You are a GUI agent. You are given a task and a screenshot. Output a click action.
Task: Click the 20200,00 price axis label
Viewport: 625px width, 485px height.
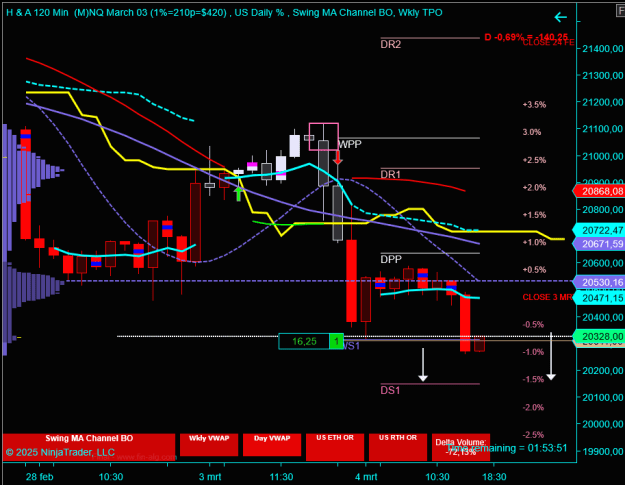tap(603, 371)
